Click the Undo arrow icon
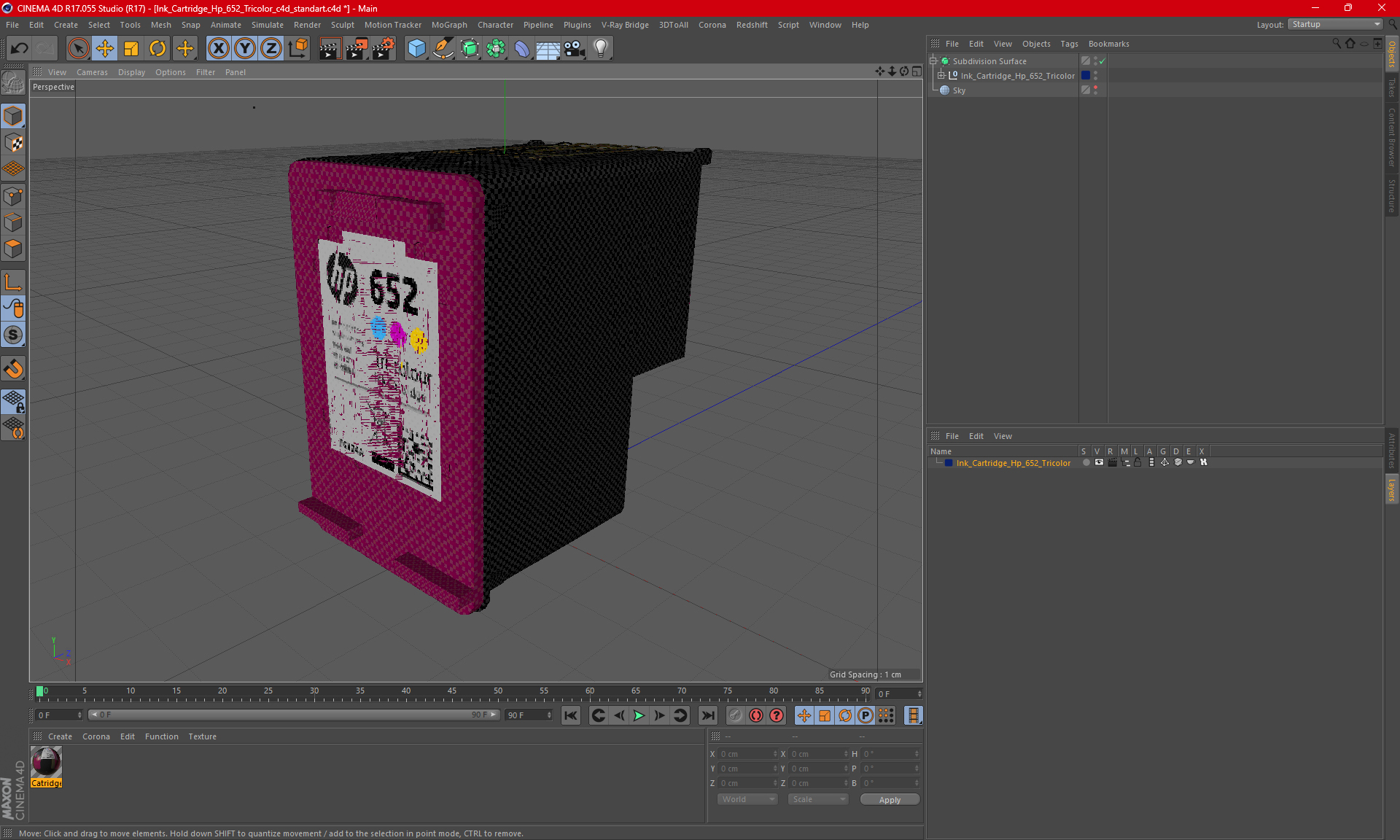Screen dimensions: 1400x840 point(20,49)
